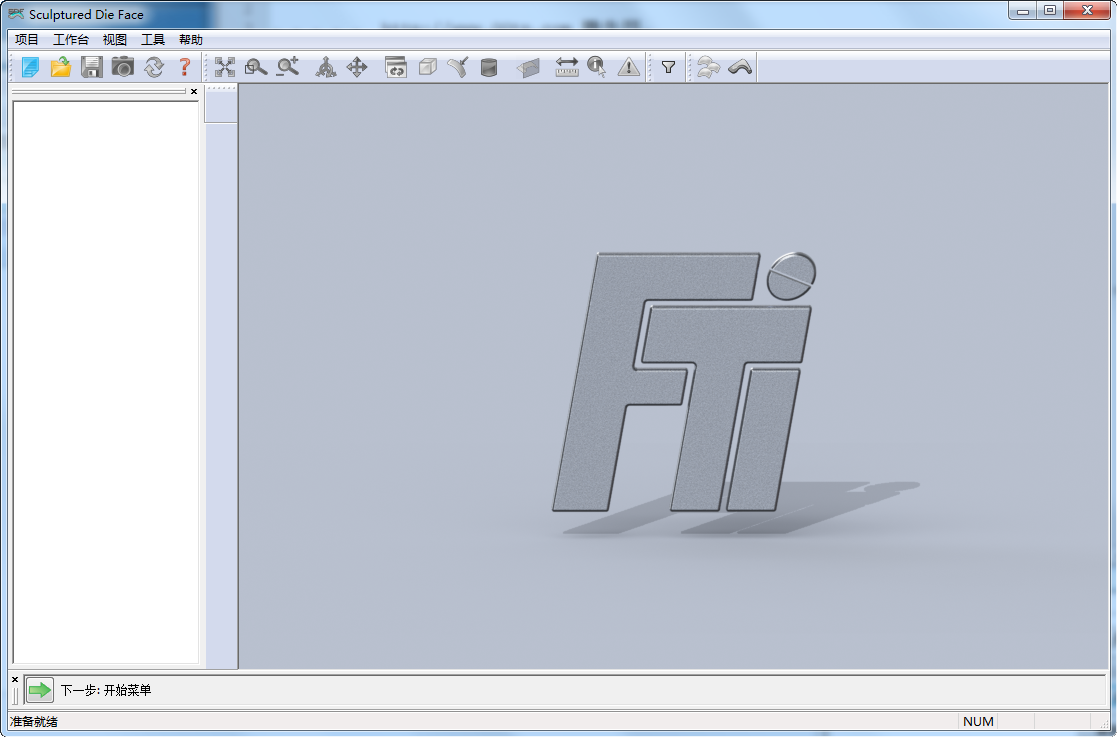Open the 工作台 menu
1118x738 pixels.
pyautogui.click(x=71, y=39)
